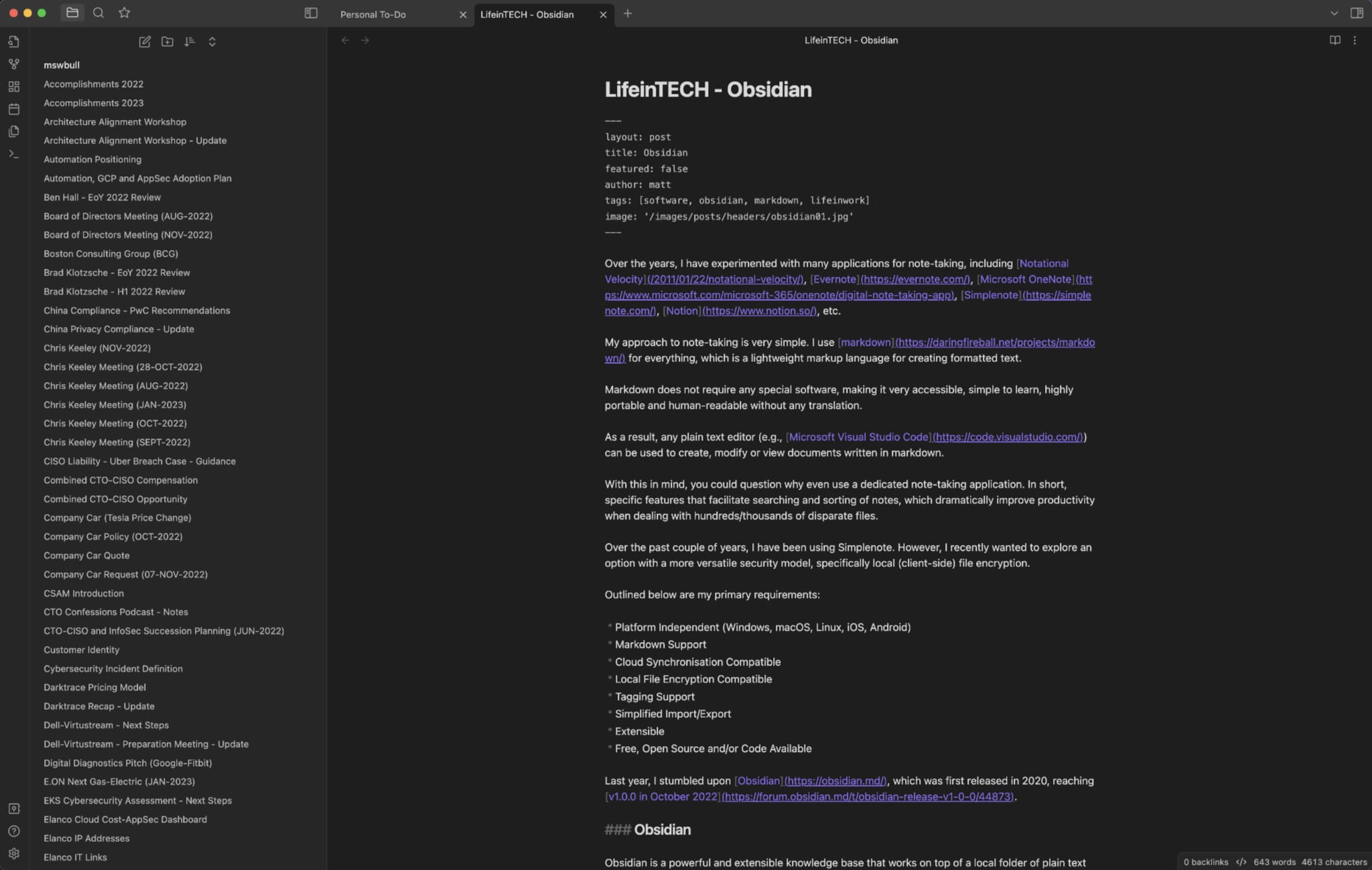Image resolution: width=1372 pixels, height=870 pixels.
Task: Open more options vertical dots menu
Action: click(x=1355, y=40)
